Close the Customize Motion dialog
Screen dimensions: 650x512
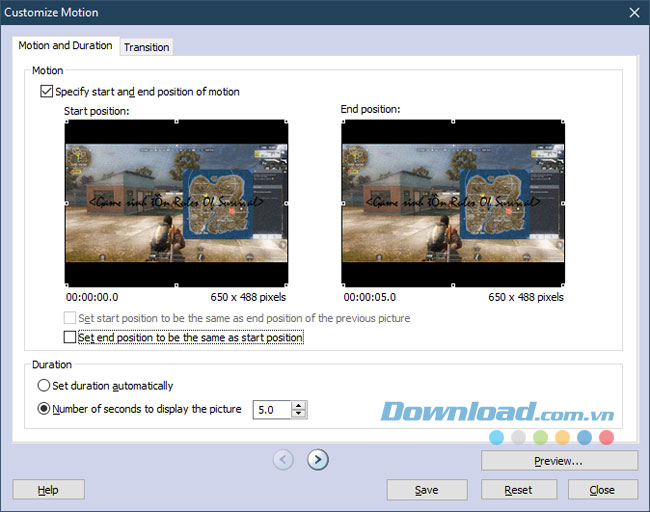coord(634,12)
